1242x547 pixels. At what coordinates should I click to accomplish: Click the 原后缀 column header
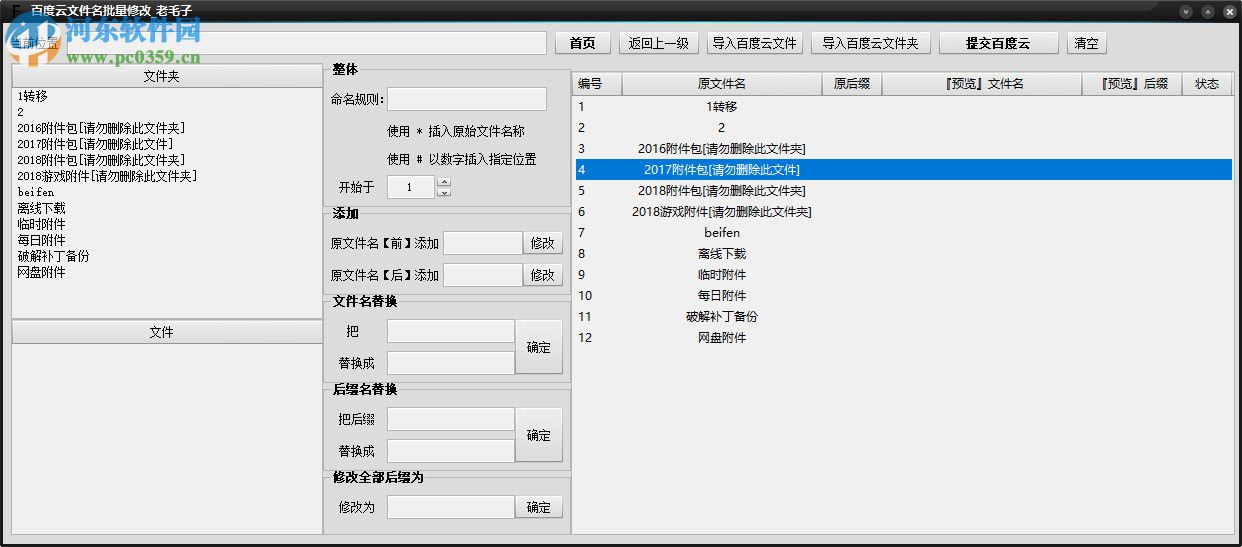(x=852, y=84)
